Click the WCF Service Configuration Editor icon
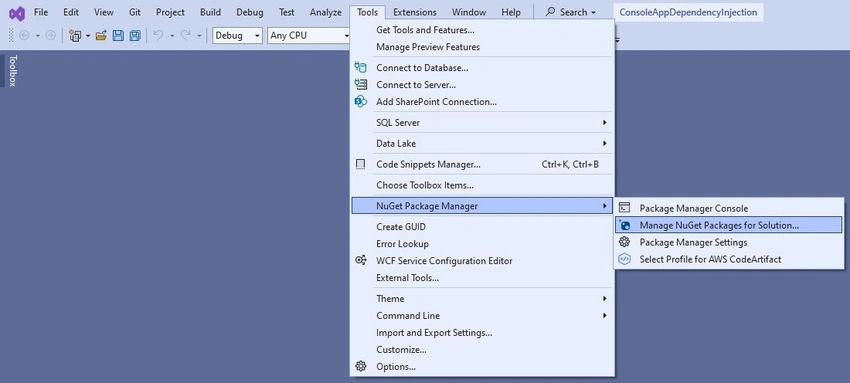This screenshot has width=850, height=383. pos(360,261)
